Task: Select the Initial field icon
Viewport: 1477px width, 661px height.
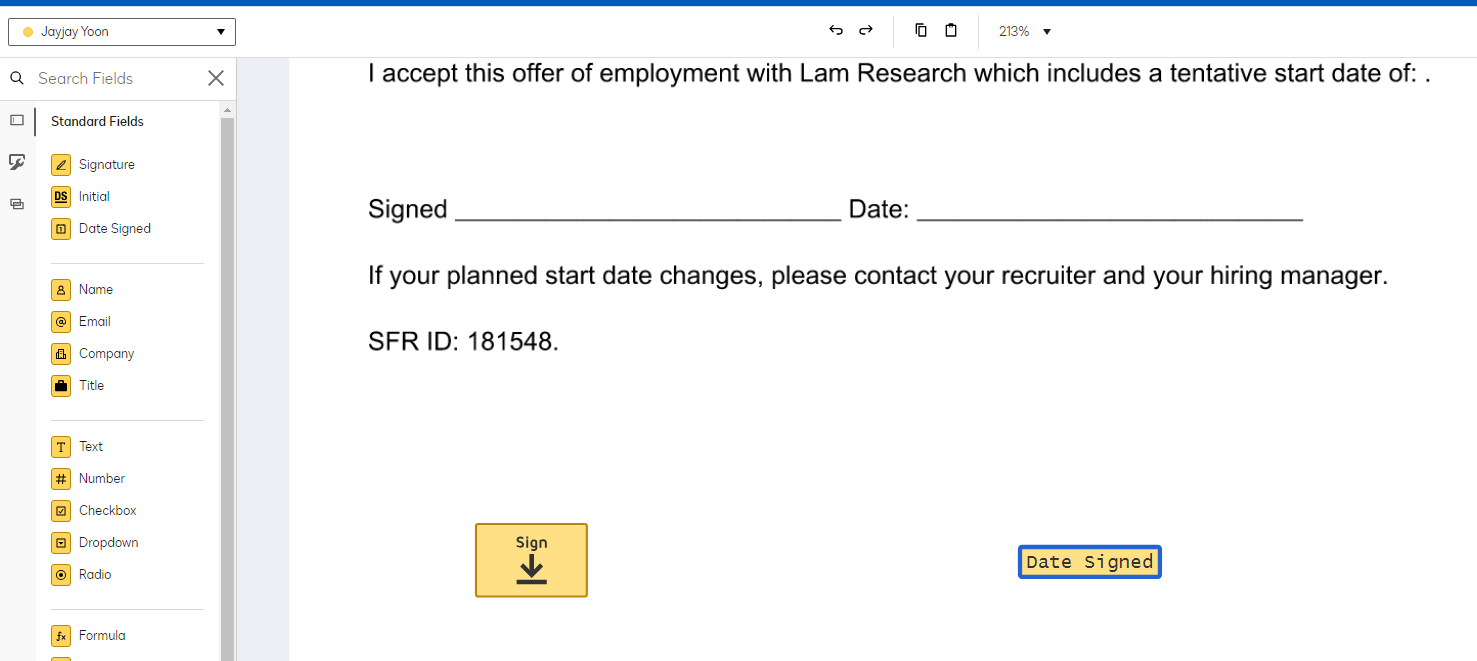Action: [x=61, y=197]
